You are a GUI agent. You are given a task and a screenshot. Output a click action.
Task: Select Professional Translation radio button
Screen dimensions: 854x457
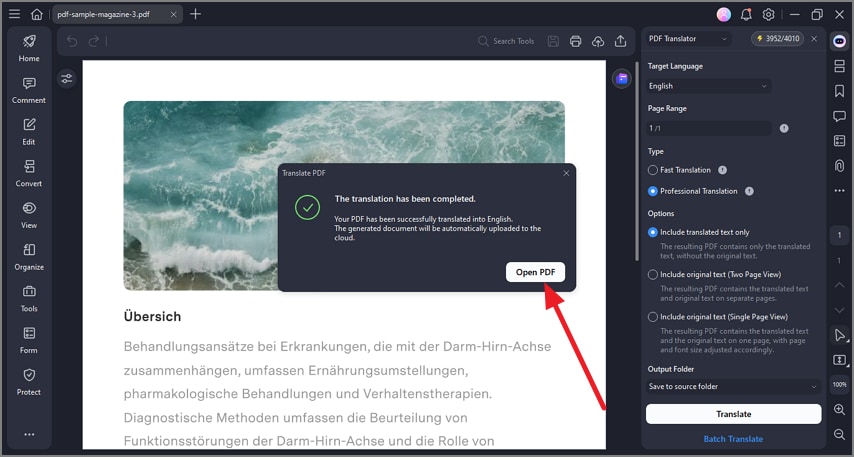tap(652, 191)
